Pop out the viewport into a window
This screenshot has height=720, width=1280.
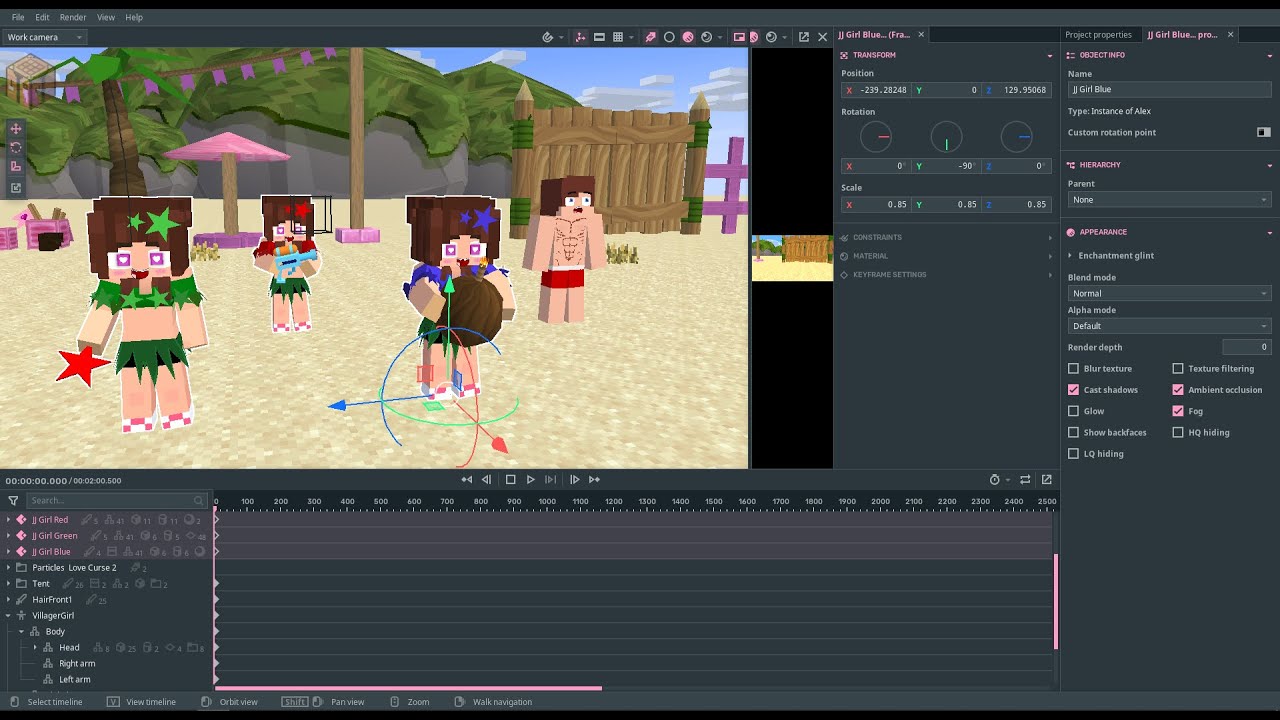[x=804, y=37]
